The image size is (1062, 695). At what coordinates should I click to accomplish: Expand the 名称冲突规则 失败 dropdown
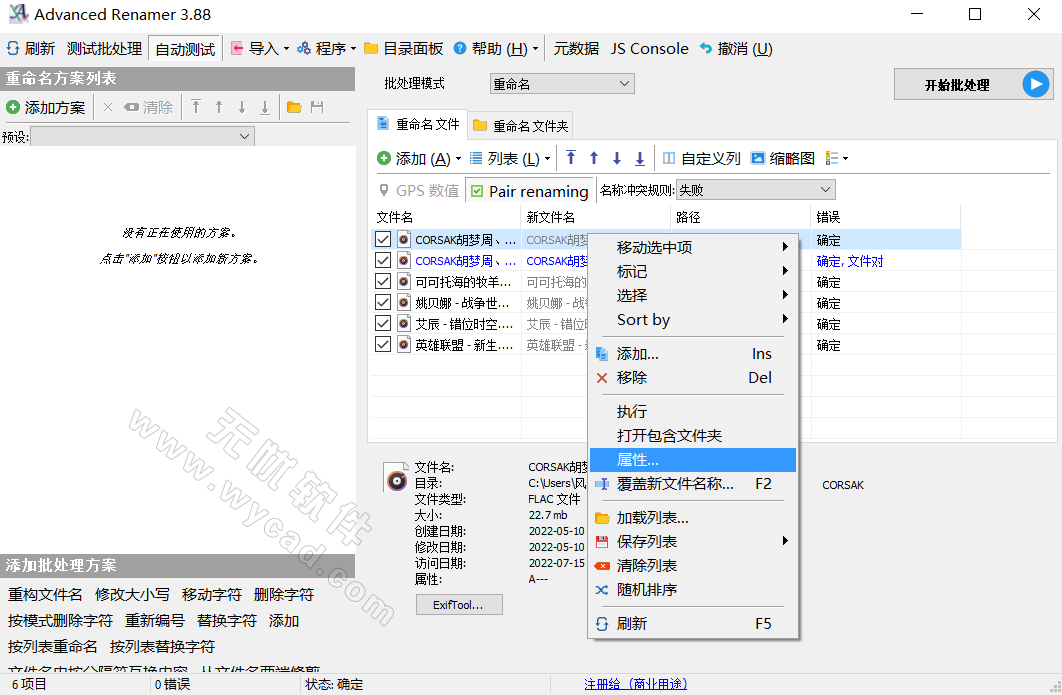tap(755, 190)
